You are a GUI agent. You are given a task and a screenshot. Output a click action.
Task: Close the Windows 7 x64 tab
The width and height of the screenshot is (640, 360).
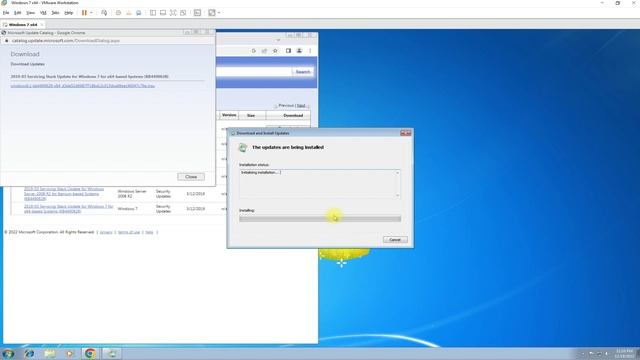coord(42,24)
